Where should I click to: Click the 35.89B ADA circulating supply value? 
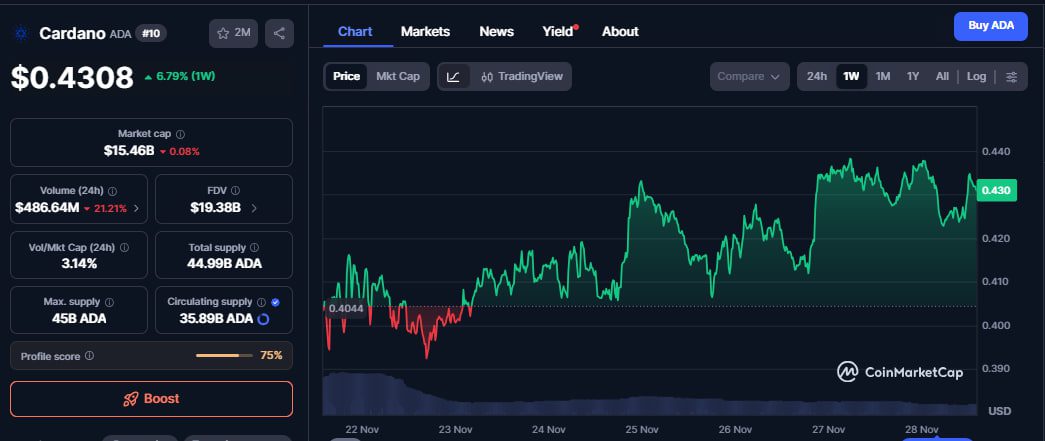[x=216, y=319]
